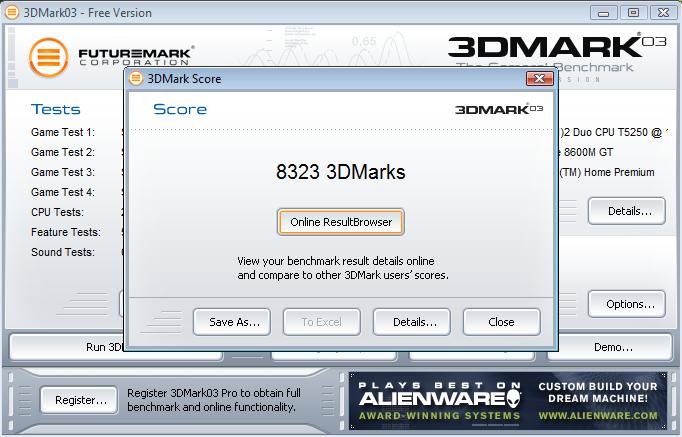
Task: Select the '8323 3DMarks' score text
Action: 341,172
